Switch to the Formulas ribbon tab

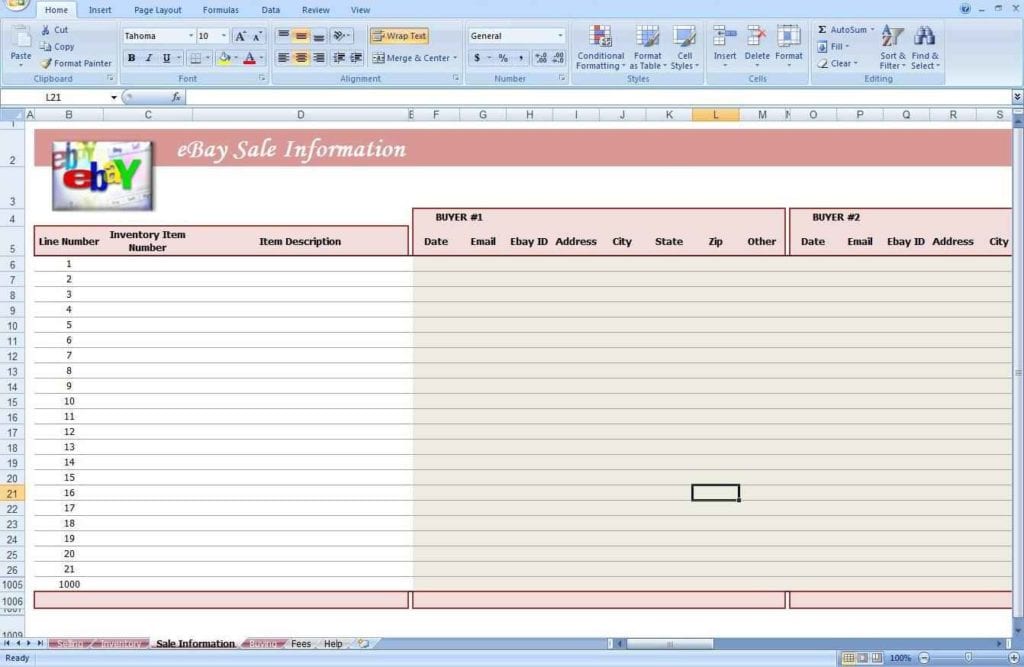click(220, 10)
